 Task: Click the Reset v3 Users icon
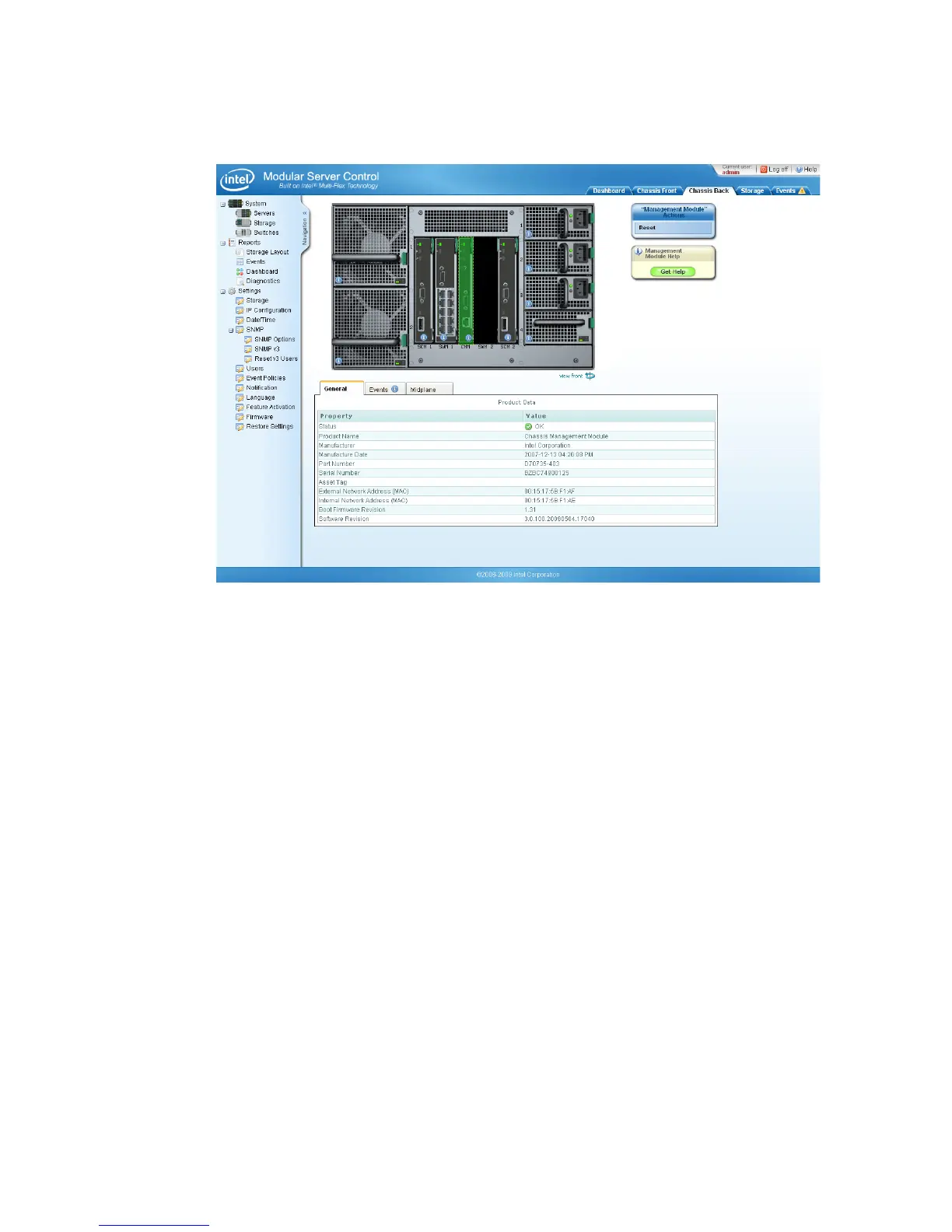click(248, 359)
